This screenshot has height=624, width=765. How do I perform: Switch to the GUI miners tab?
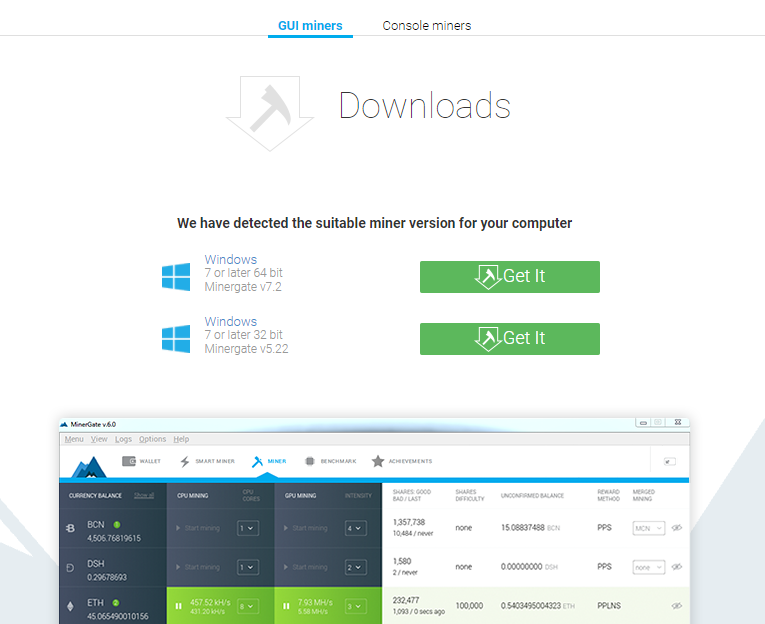(310, 25)
